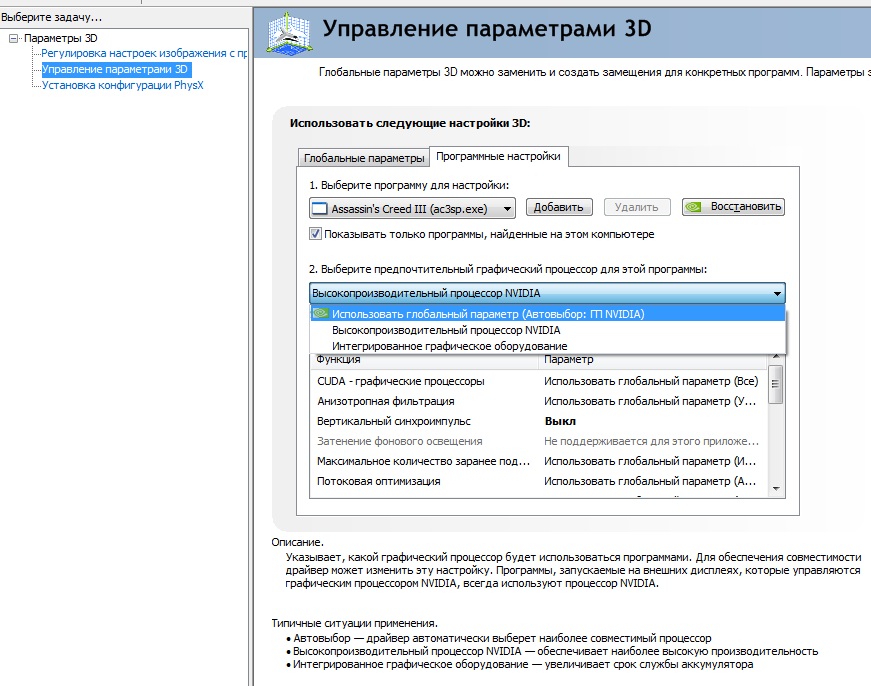
Task: Open 'Установка конфигурации PhysX' tree item
Action: point(123,86)
